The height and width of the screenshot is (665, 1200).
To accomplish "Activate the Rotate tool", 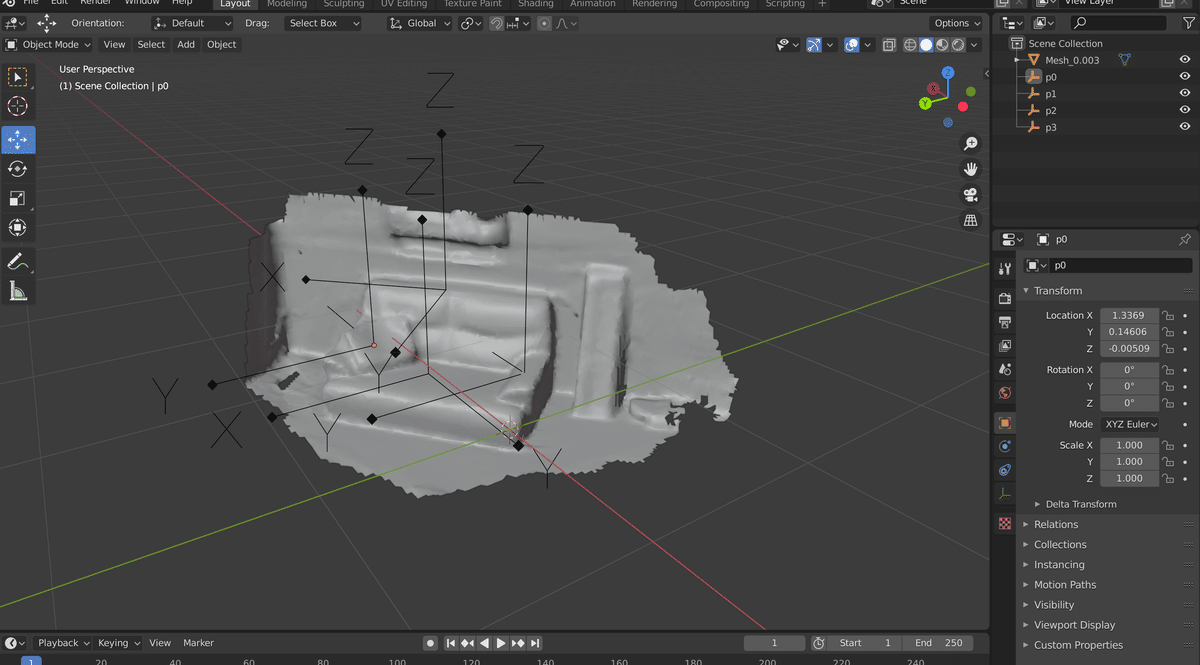I will click(18, 169).
